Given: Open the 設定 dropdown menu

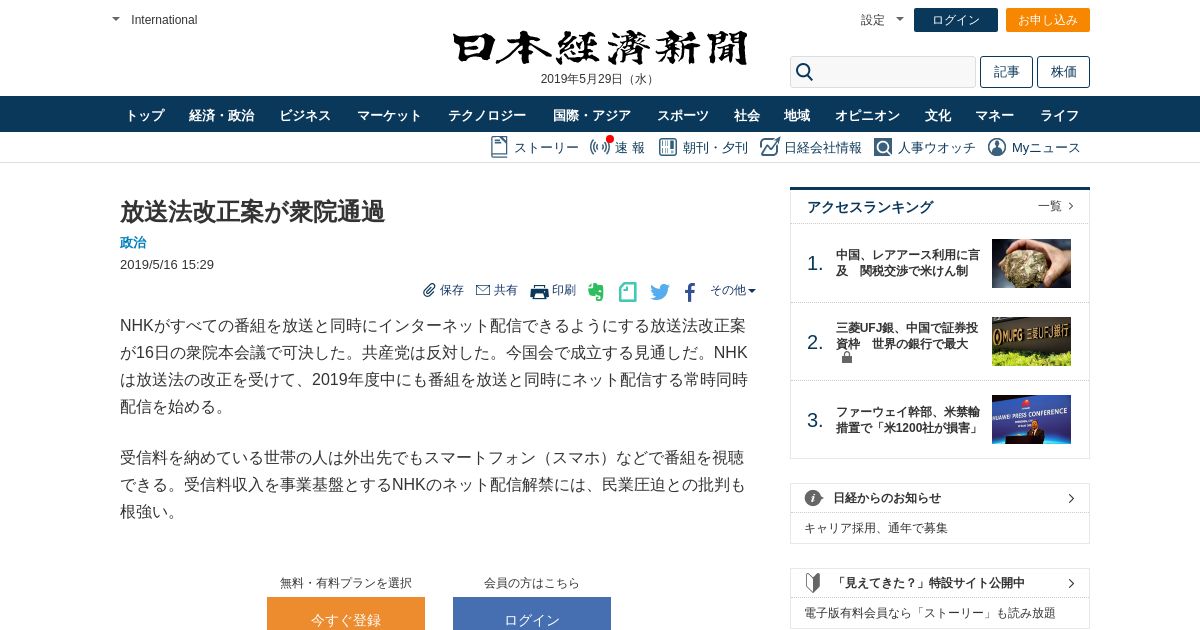Looking at the screenshot, I should coord(882,20).
